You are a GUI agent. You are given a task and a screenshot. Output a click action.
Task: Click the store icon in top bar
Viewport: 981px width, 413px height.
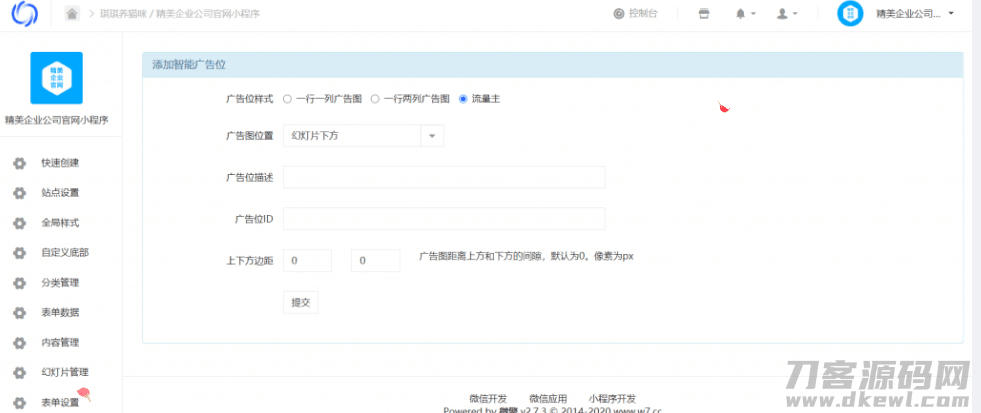(704, 14)
